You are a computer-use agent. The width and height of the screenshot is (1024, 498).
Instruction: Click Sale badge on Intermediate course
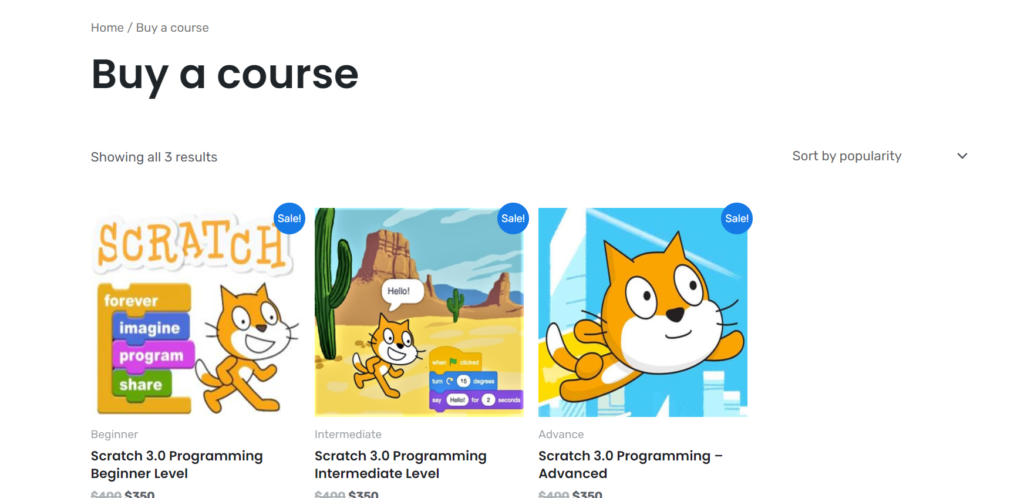click(x=513, y=218)
